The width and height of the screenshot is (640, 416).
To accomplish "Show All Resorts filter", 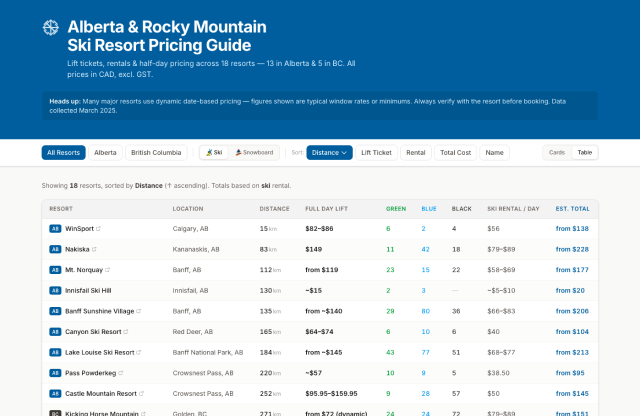I will coord(64,152).
